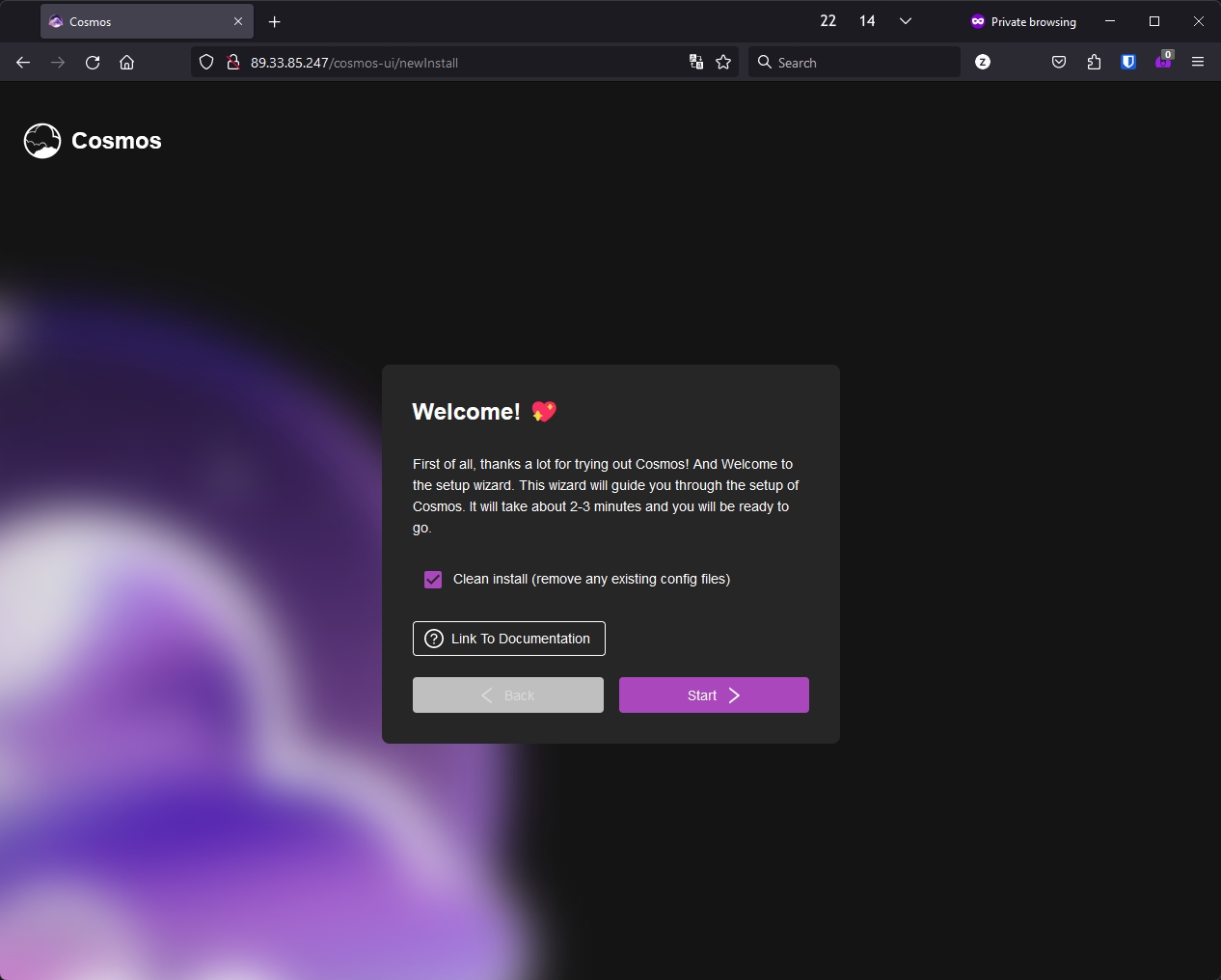
Task: Click the Cosmos header title text
Action: point(117,141)
